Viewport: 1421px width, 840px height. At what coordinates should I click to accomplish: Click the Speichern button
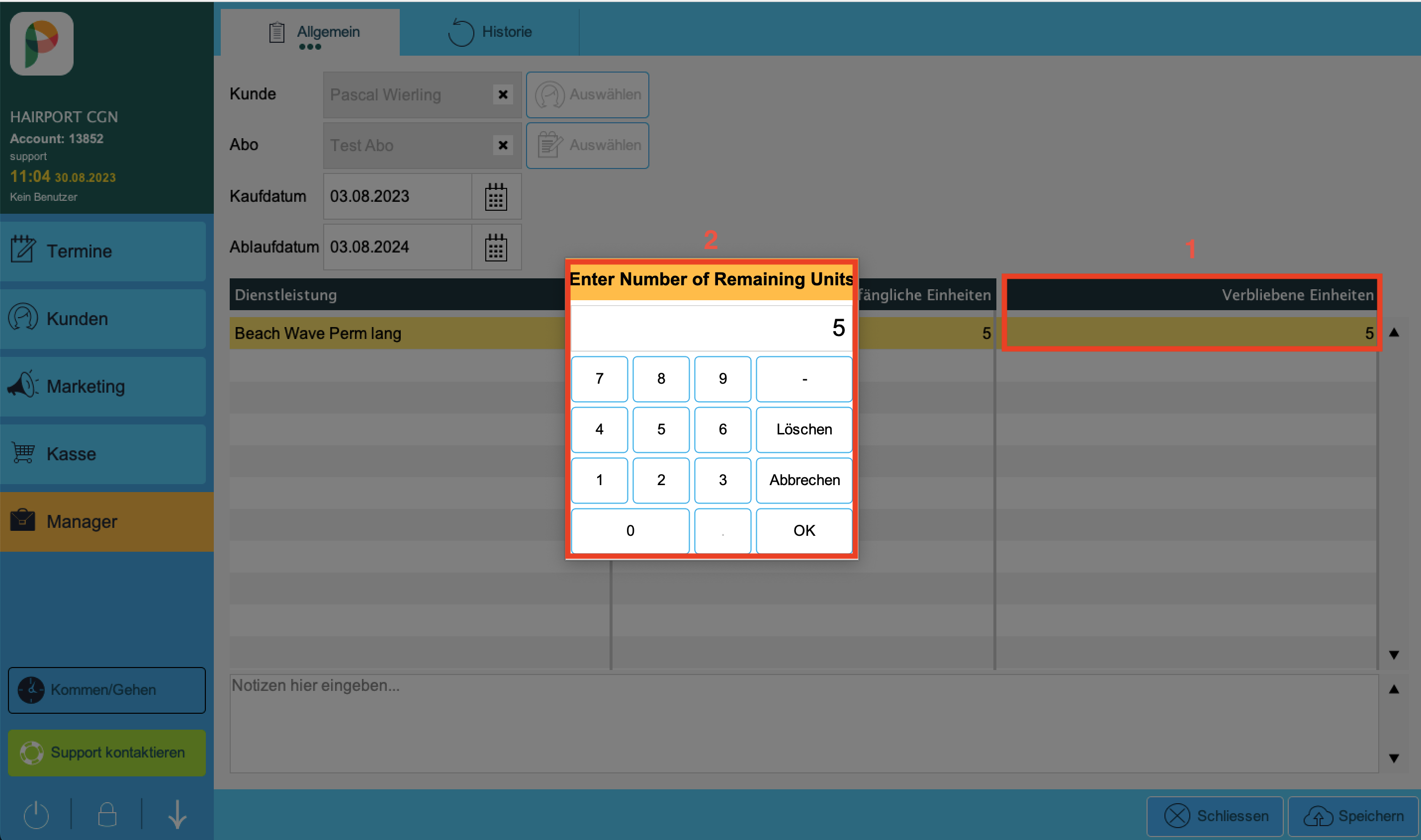1352,816
